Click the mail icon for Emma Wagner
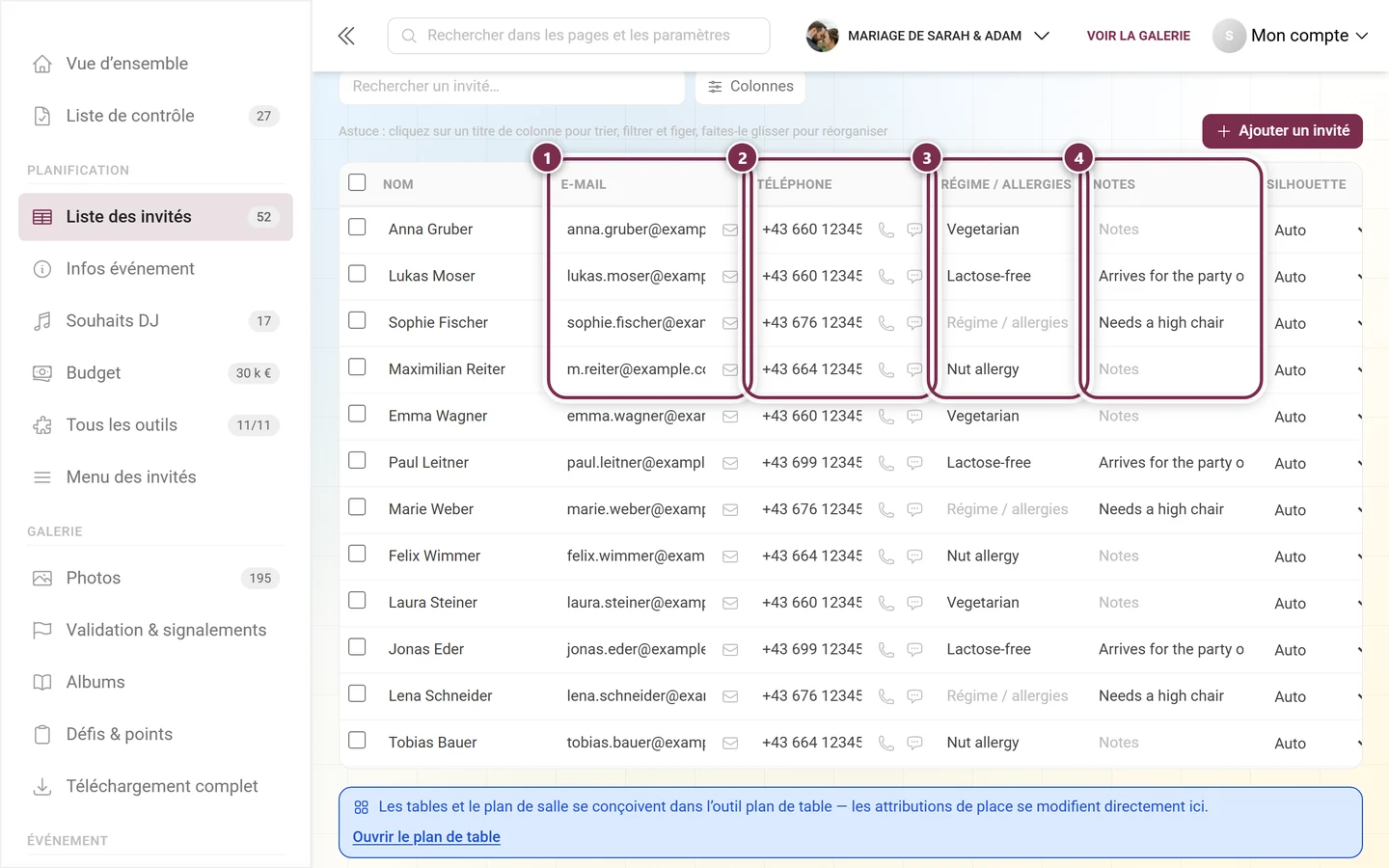 730,416
